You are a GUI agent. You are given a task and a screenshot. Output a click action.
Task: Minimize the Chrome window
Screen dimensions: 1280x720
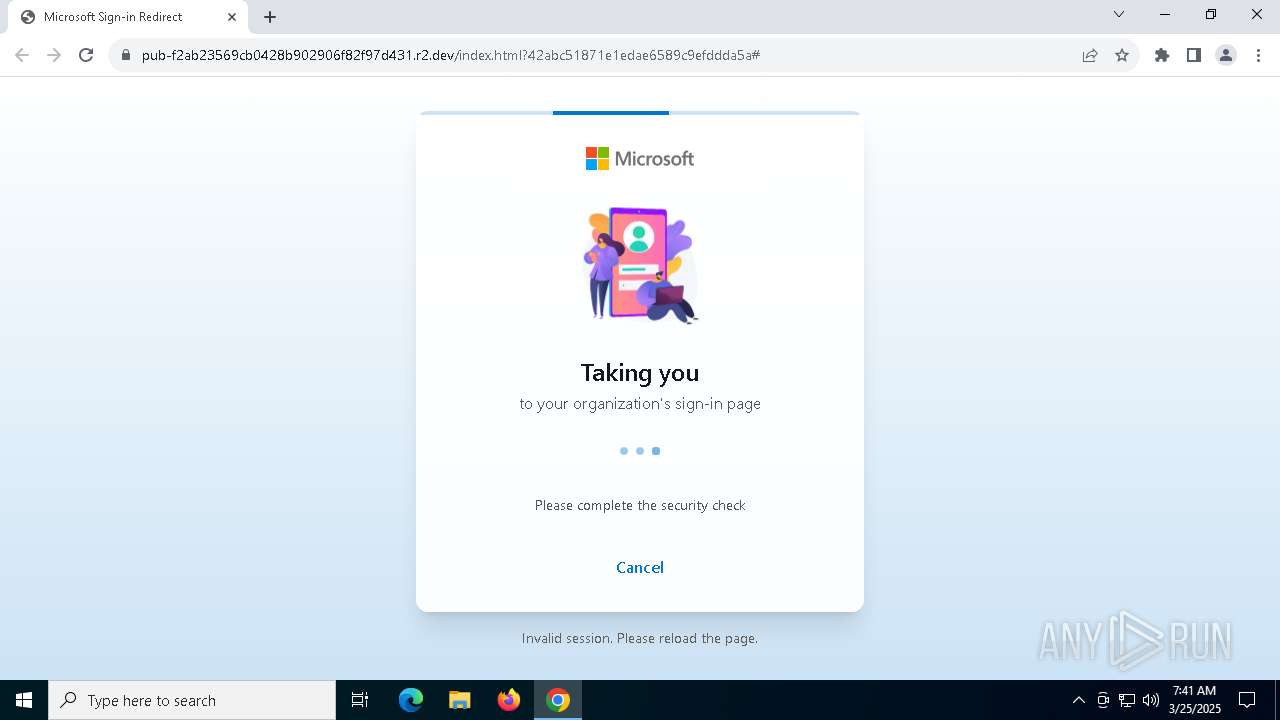(x=1165, y=14)
